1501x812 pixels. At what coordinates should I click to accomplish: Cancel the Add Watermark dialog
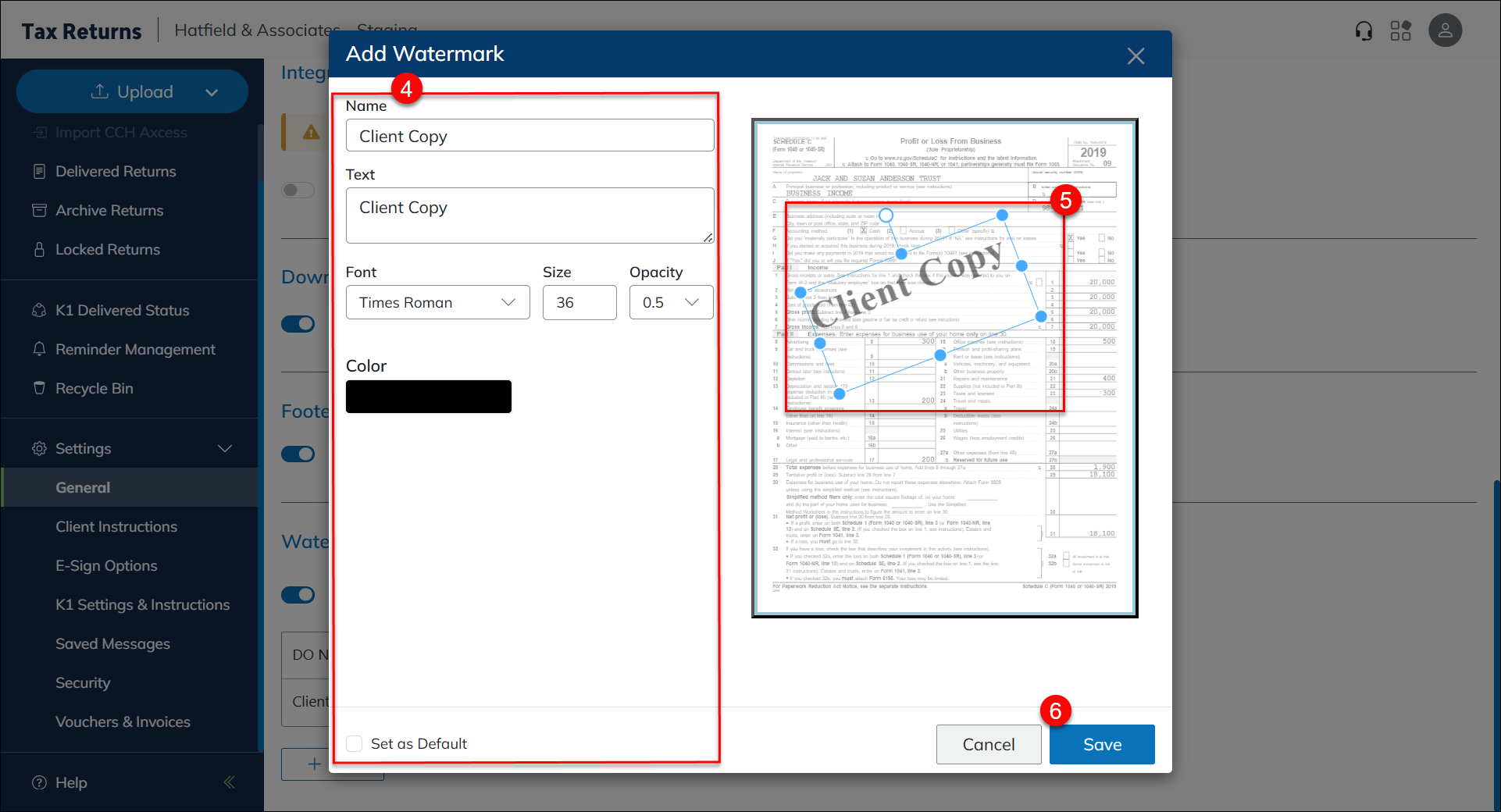click(988, 745)
